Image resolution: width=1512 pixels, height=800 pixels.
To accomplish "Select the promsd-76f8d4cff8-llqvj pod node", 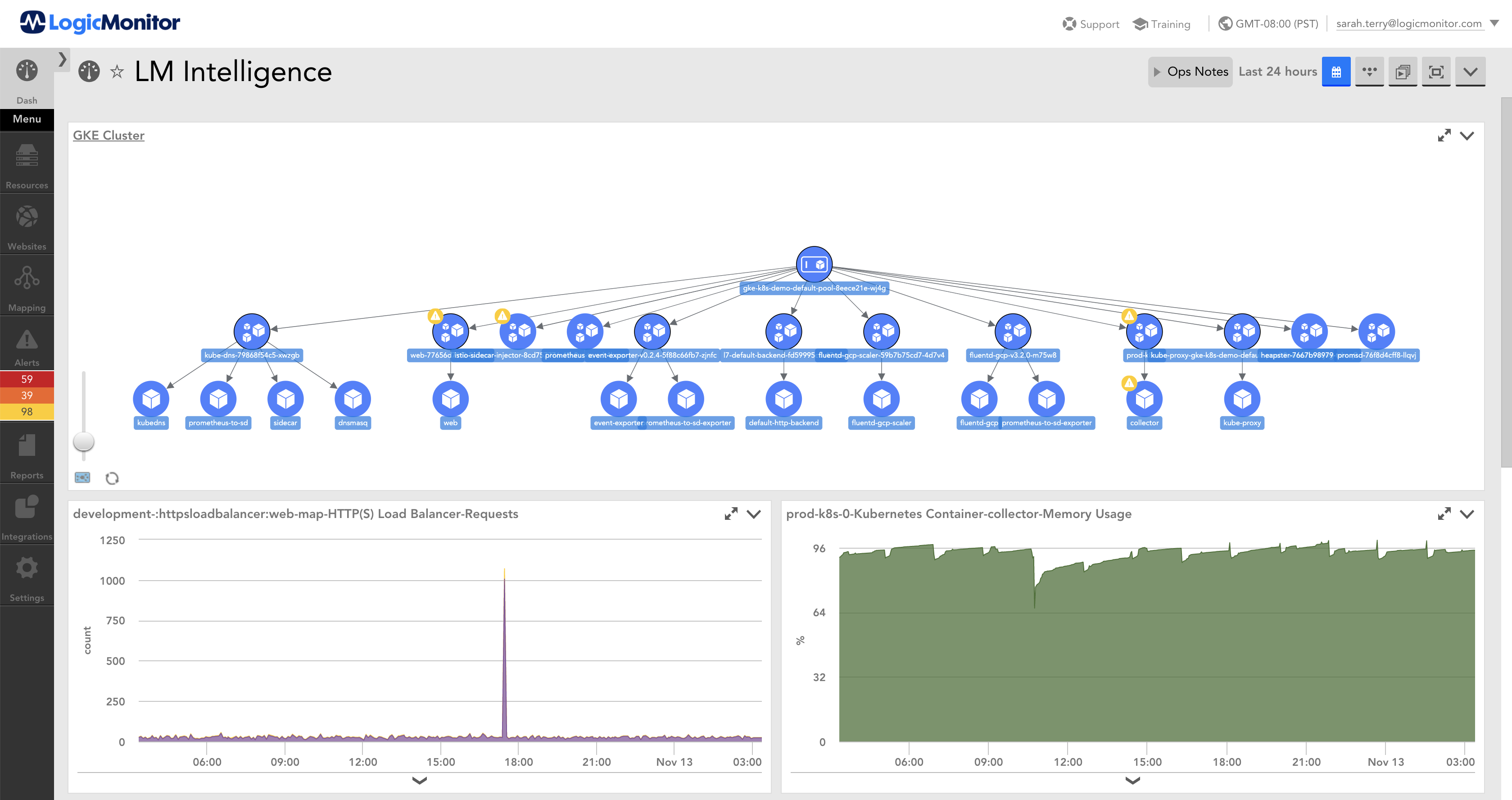I will 1377,331.
